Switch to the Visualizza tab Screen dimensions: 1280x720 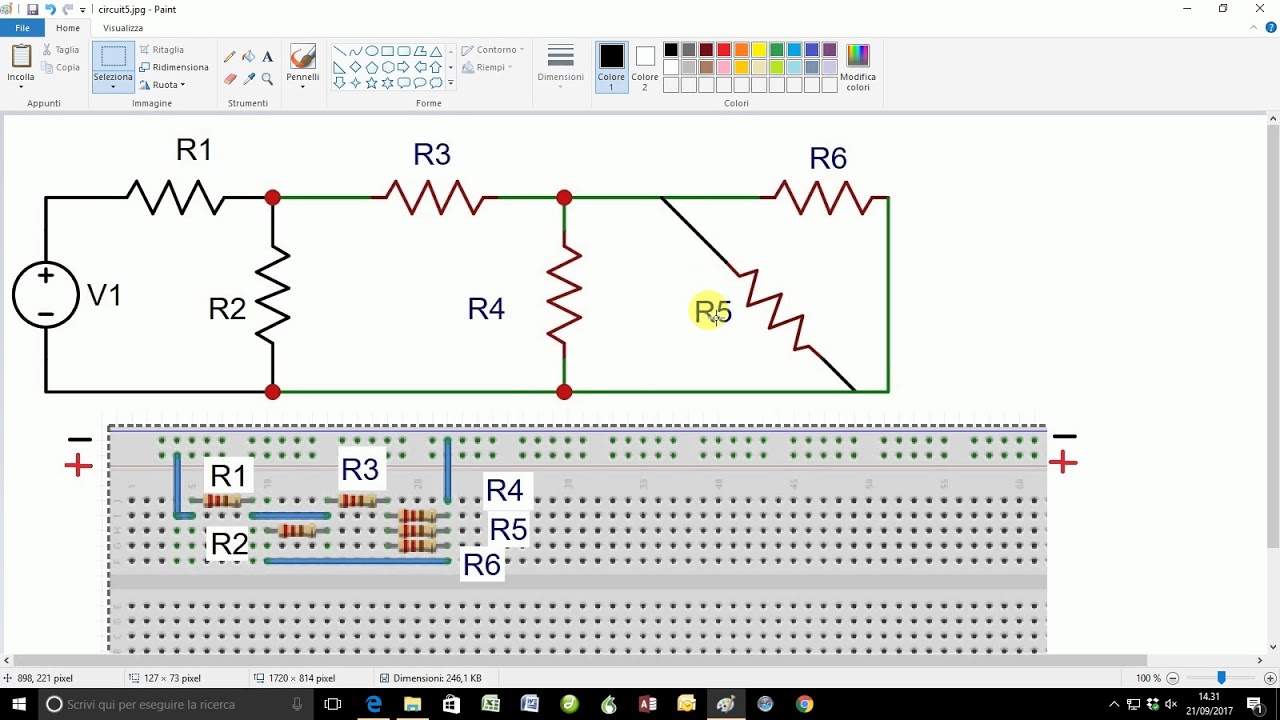[123, 28]
